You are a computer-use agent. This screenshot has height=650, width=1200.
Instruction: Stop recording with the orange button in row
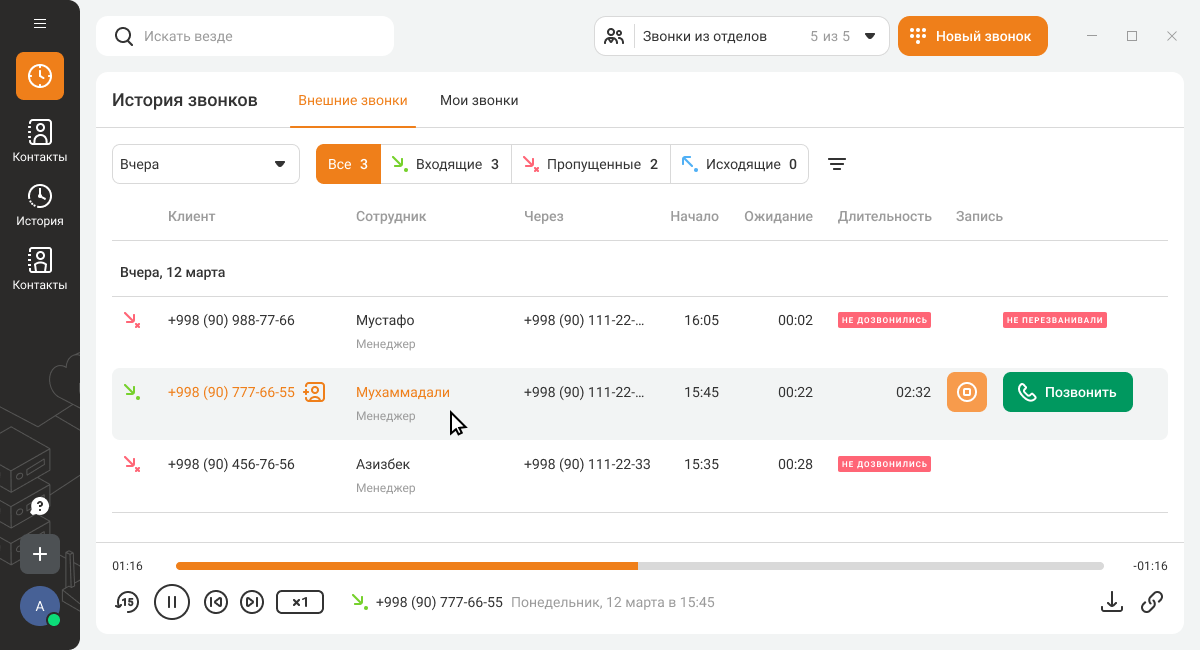967,392
